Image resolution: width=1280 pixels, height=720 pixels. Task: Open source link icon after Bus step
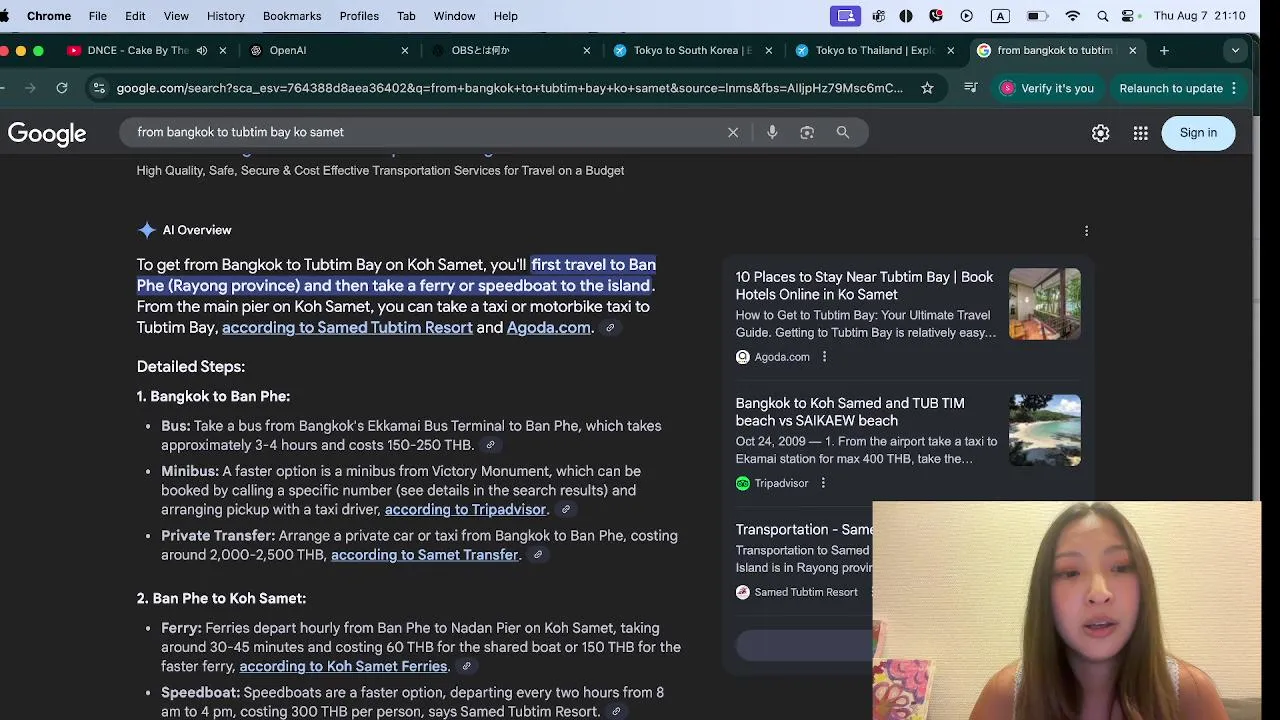click(490, 445)
